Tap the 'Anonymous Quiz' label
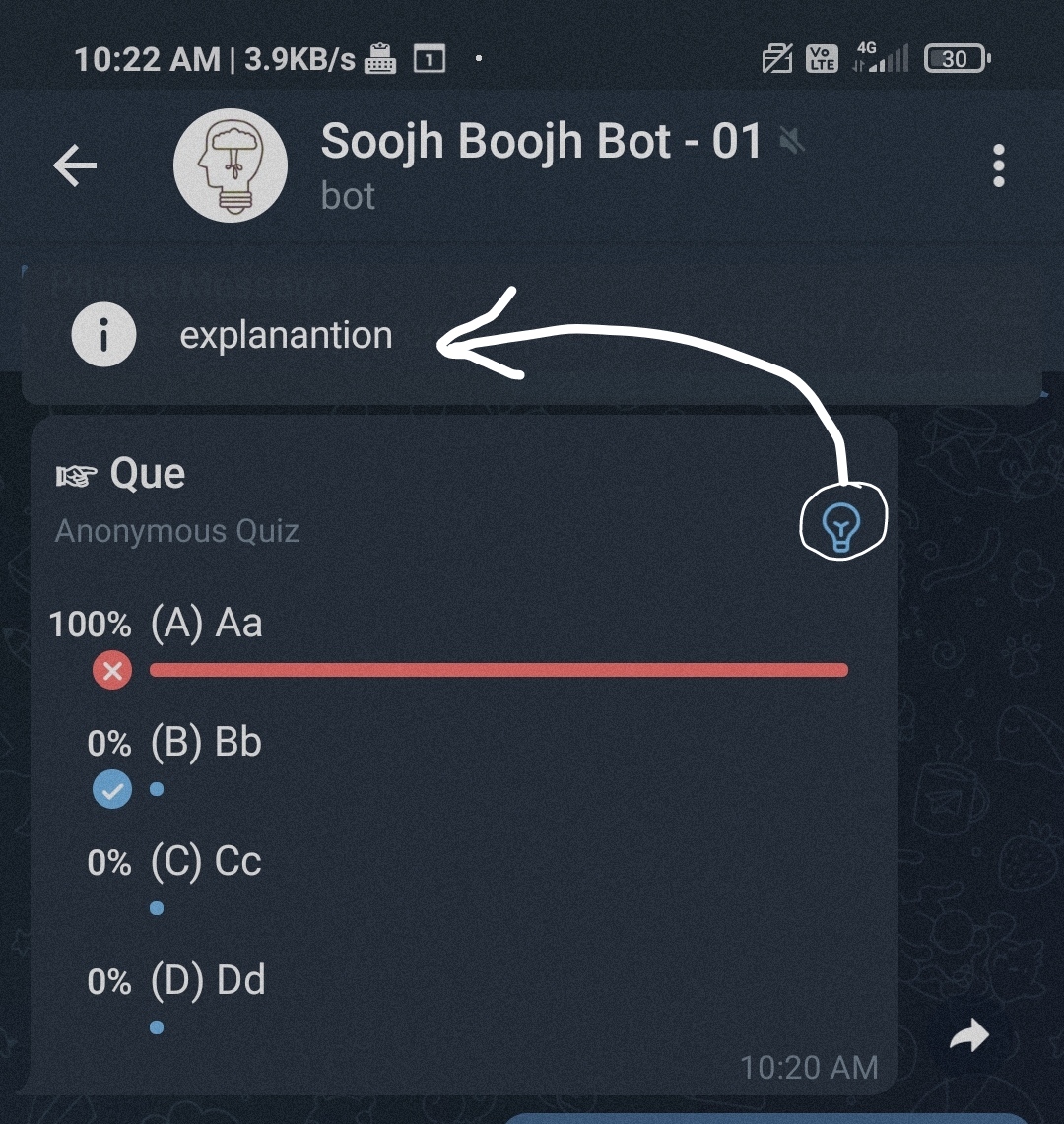1064x1124 pixels. [x=175, y=530]
